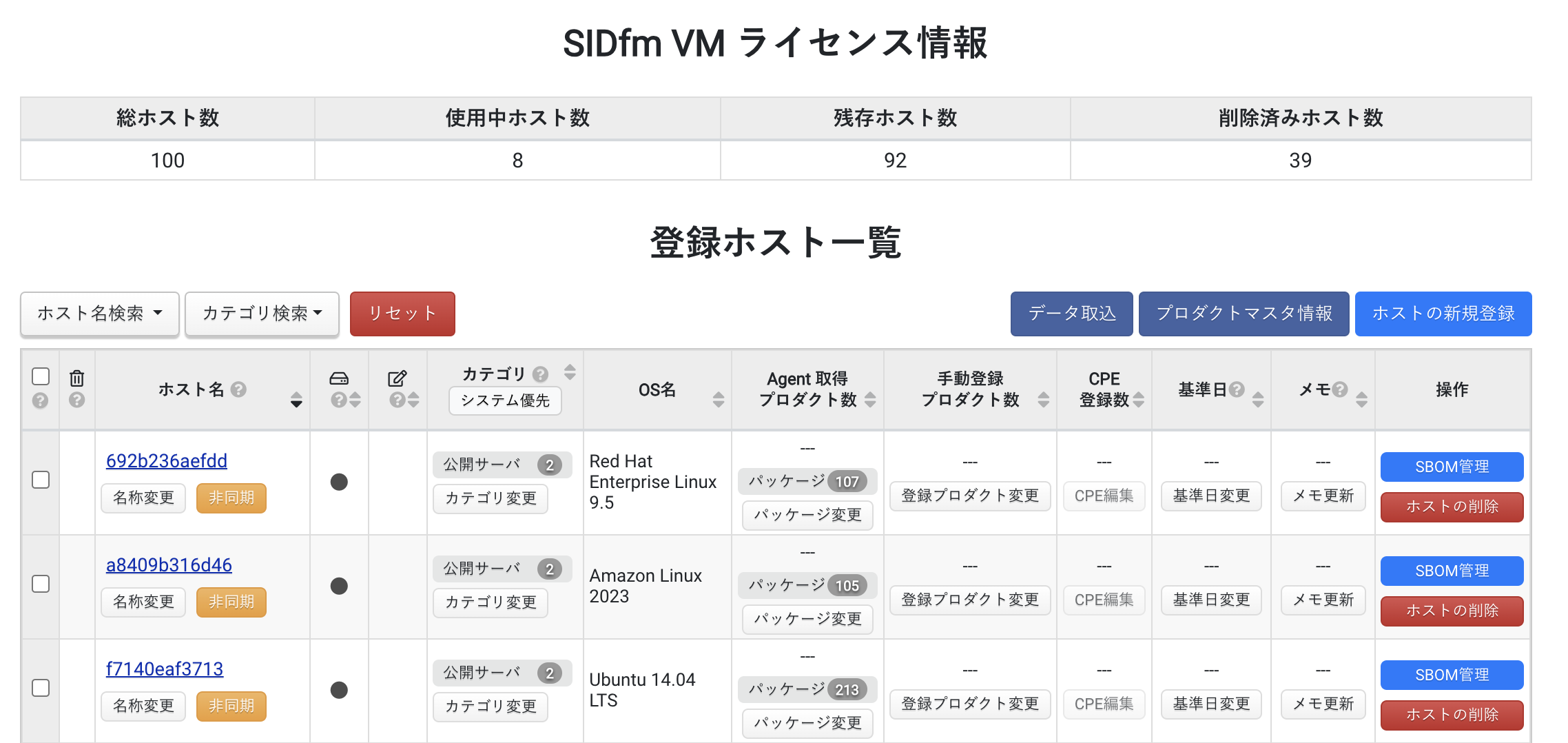
Task: Toggle the select-all checkbox in table header
Action: [x=41, y=376]
